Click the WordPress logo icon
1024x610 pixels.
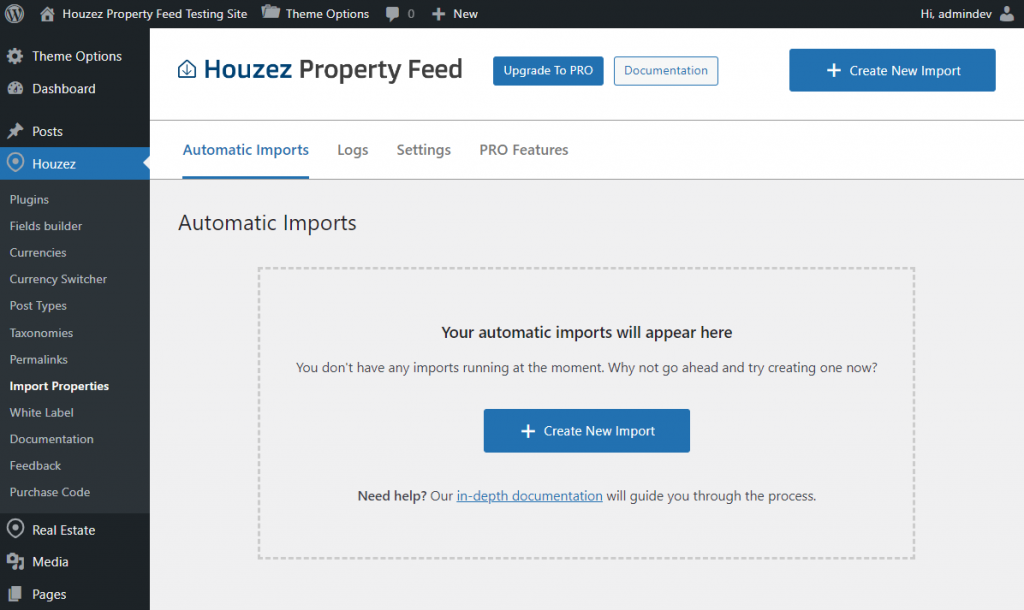click(x=14, y=14)
